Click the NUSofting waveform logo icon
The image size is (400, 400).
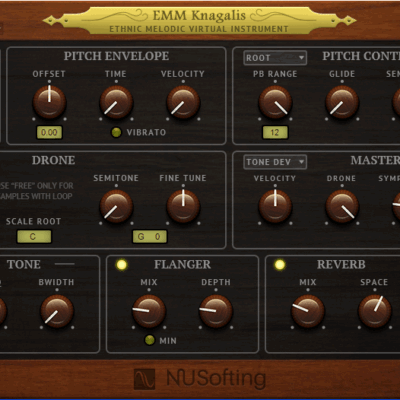(x=144, y=379)
